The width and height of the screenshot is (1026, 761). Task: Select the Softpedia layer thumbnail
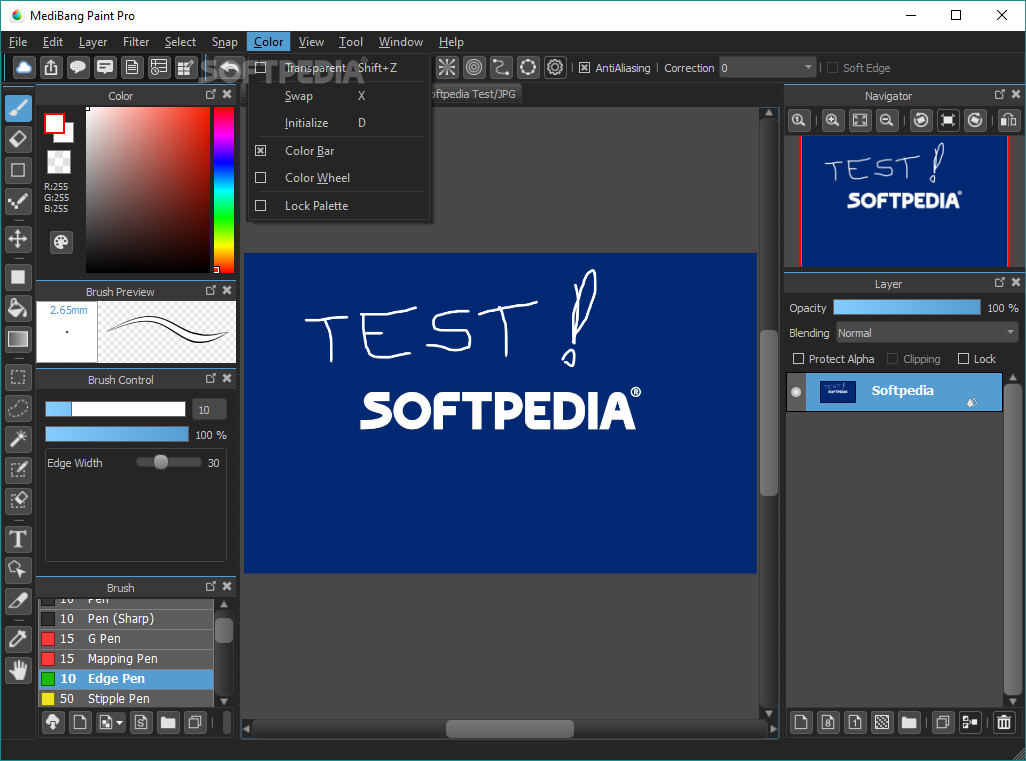point(838,391)
